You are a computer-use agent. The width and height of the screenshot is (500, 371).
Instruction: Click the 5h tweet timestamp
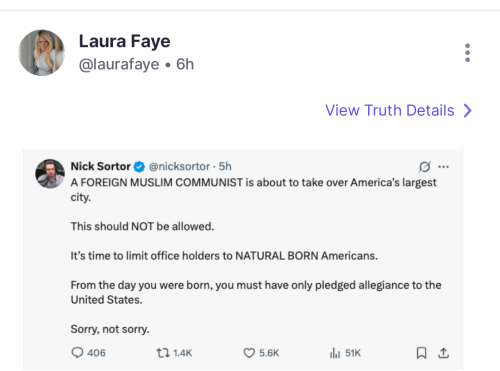coord(225,166)
